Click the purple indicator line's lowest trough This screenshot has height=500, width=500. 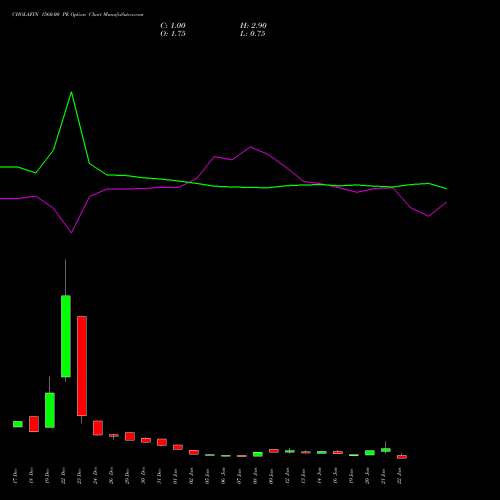click(71, 232)
